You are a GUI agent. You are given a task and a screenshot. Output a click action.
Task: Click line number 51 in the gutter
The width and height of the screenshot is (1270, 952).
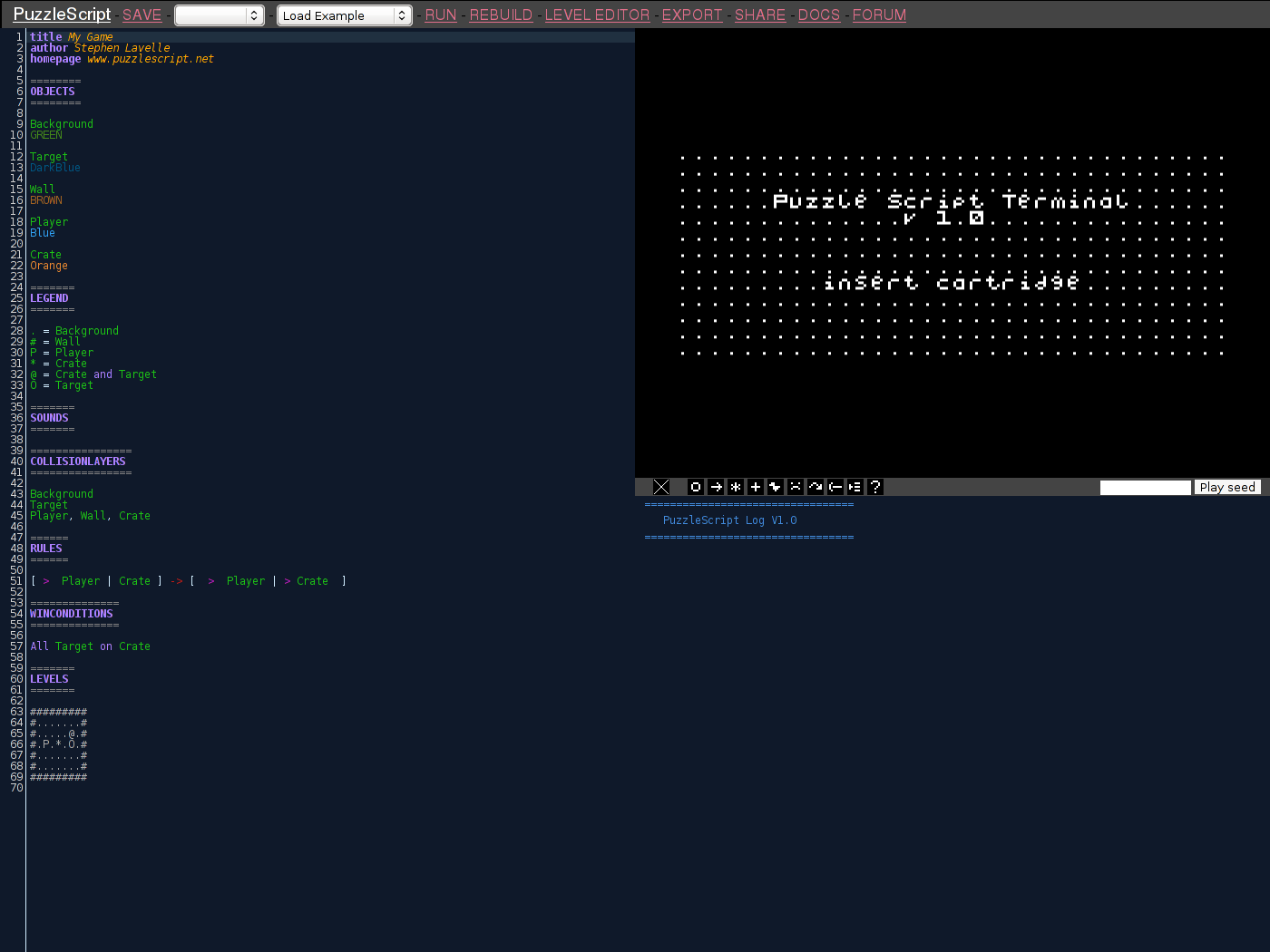coord(16,581)
